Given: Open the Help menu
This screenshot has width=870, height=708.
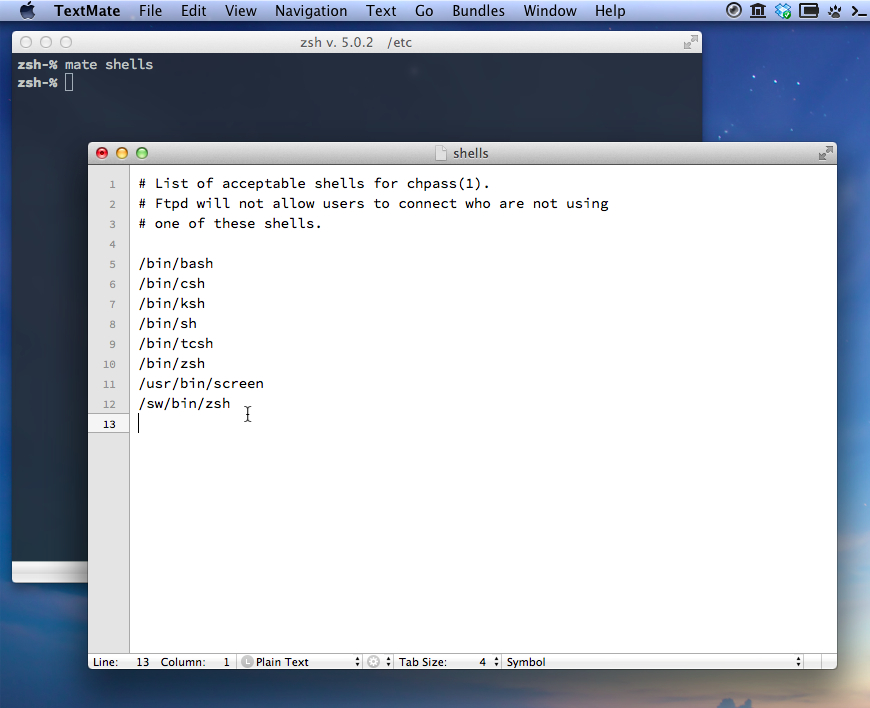Looking at the screenshot, I should (x=610, y=11).
